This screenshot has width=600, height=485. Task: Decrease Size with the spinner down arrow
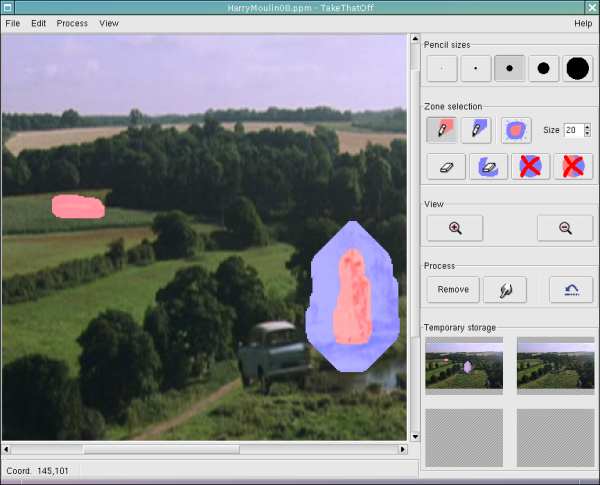click(x=587, y=134)
